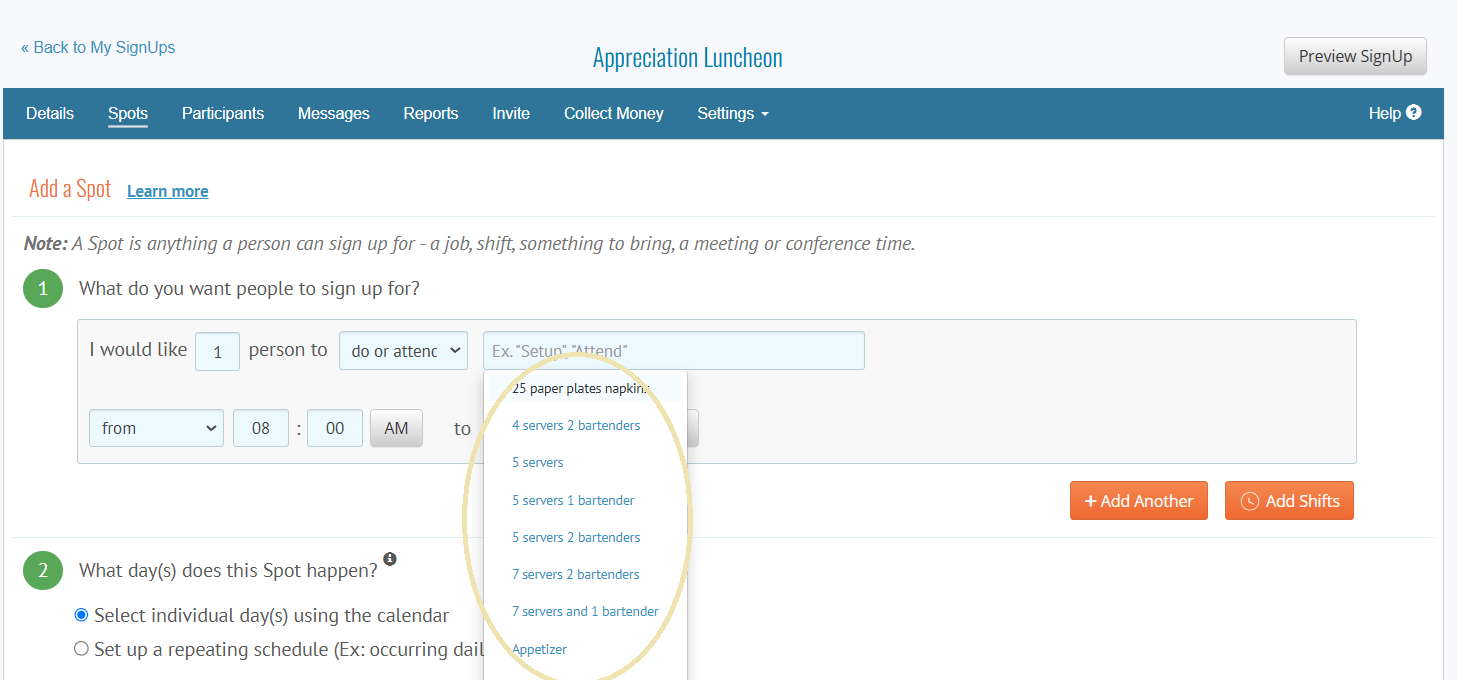The height and width of the screenshot is (681, 1457).
Task: Open the 'do or attend' dropdown
Action: [x=403, y=351]
